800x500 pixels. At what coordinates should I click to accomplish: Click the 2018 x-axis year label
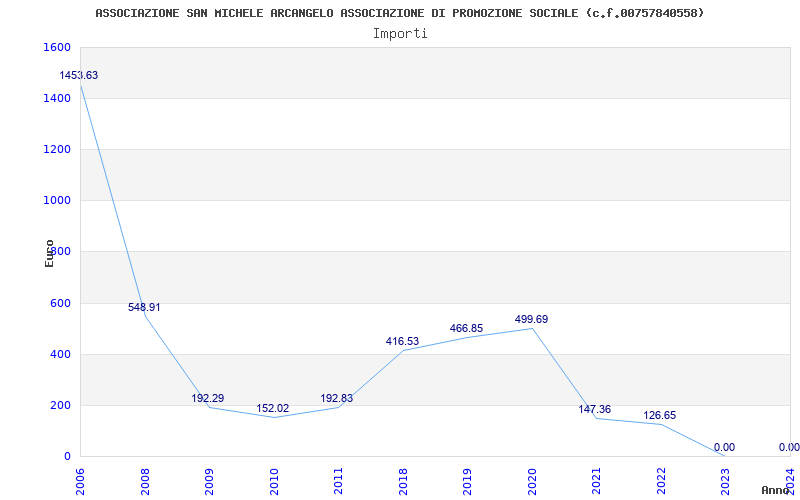pyautogui.click(x=403, y=480)
